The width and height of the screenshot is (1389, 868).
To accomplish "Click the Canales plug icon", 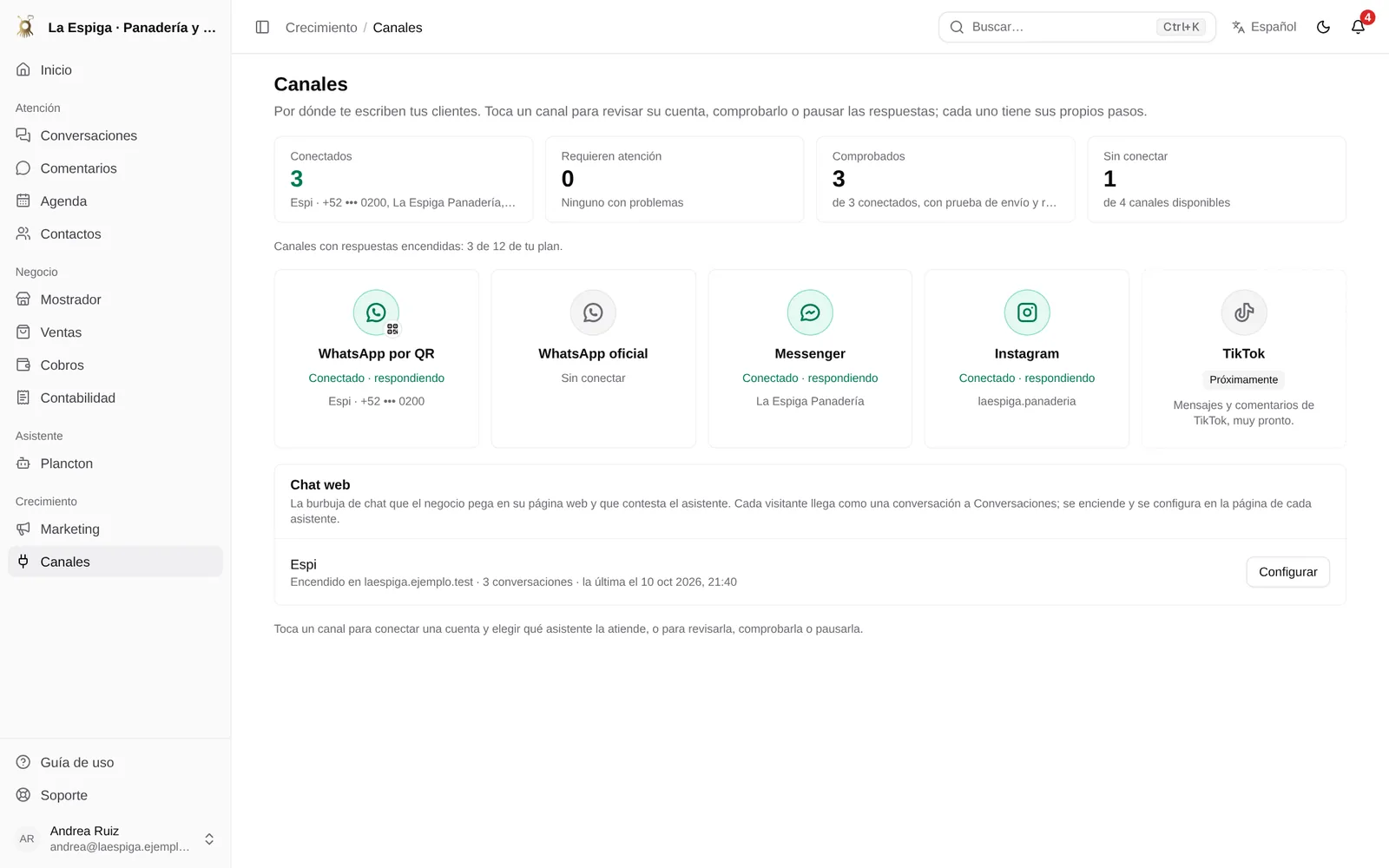I will 23,562.
